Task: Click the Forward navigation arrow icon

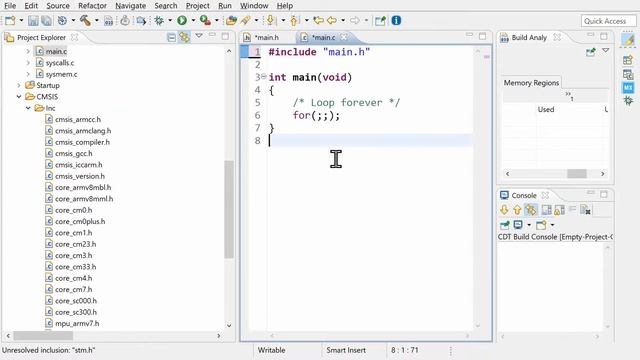Action: point(355,20)
